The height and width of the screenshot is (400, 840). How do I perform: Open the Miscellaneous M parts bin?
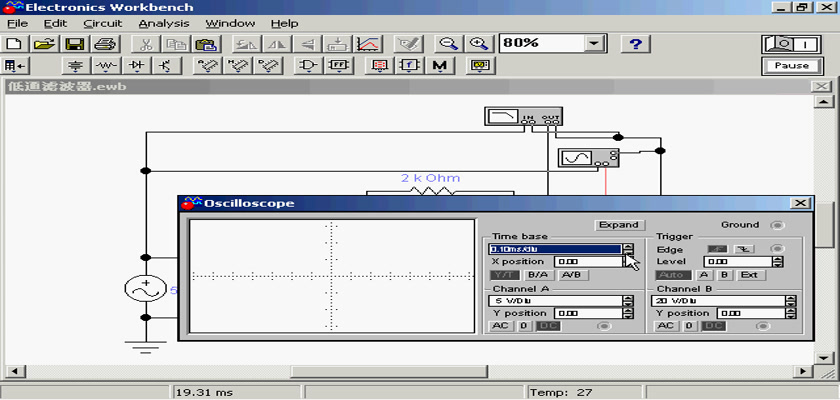pyautogui.click(x=440, y=66)
